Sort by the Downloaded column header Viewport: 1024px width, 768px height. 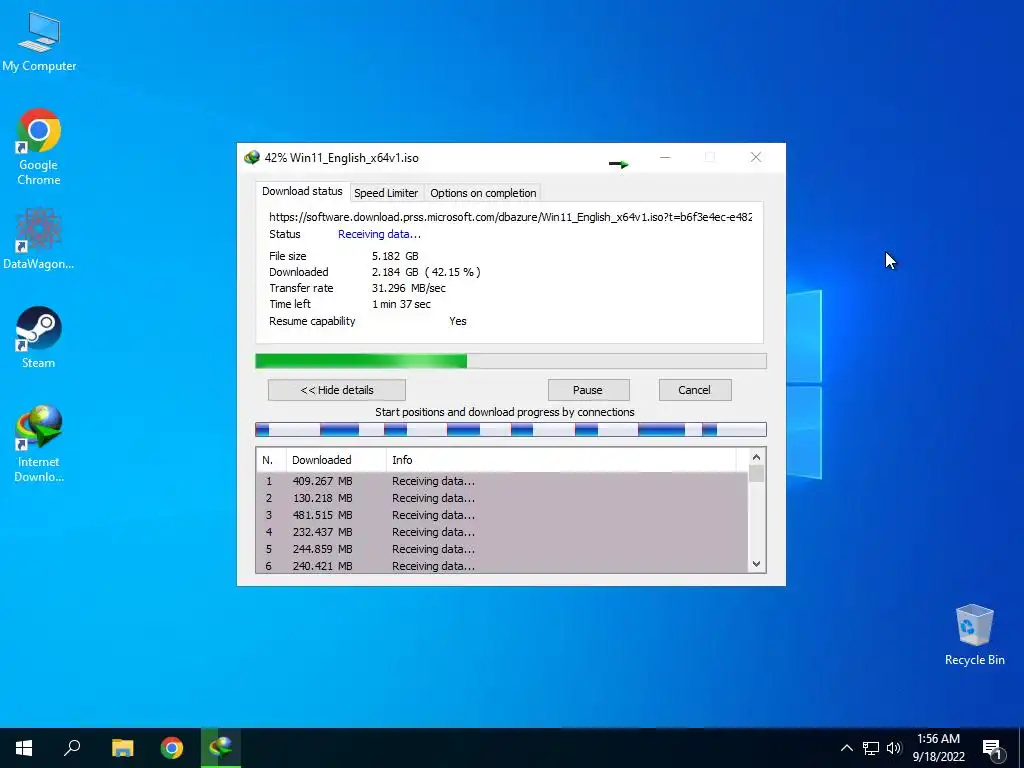336,460
